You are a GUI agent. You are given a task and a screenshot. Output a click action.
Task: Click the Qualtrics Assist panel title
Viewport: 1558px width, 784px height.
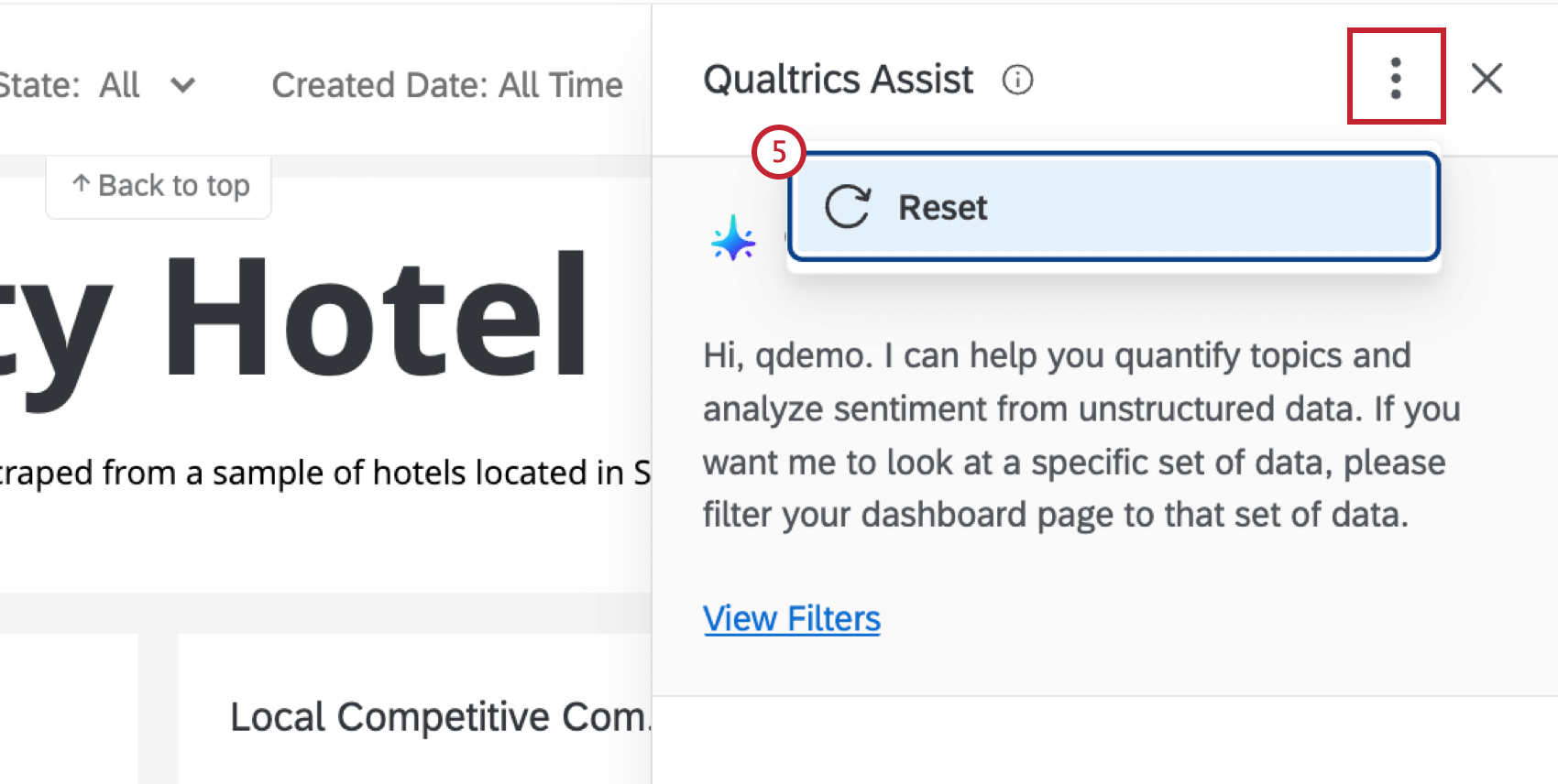[x=837, y=79]
